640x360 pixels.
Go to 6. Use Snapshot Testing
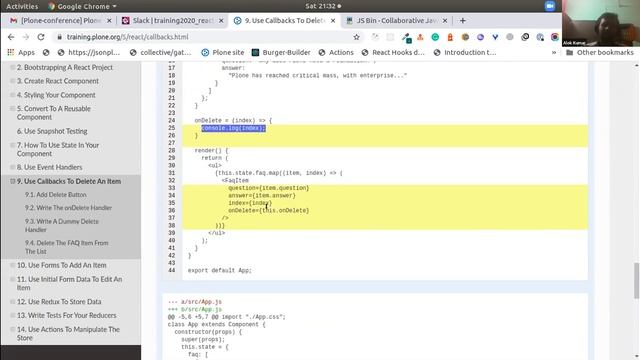(x=52, y=131)
